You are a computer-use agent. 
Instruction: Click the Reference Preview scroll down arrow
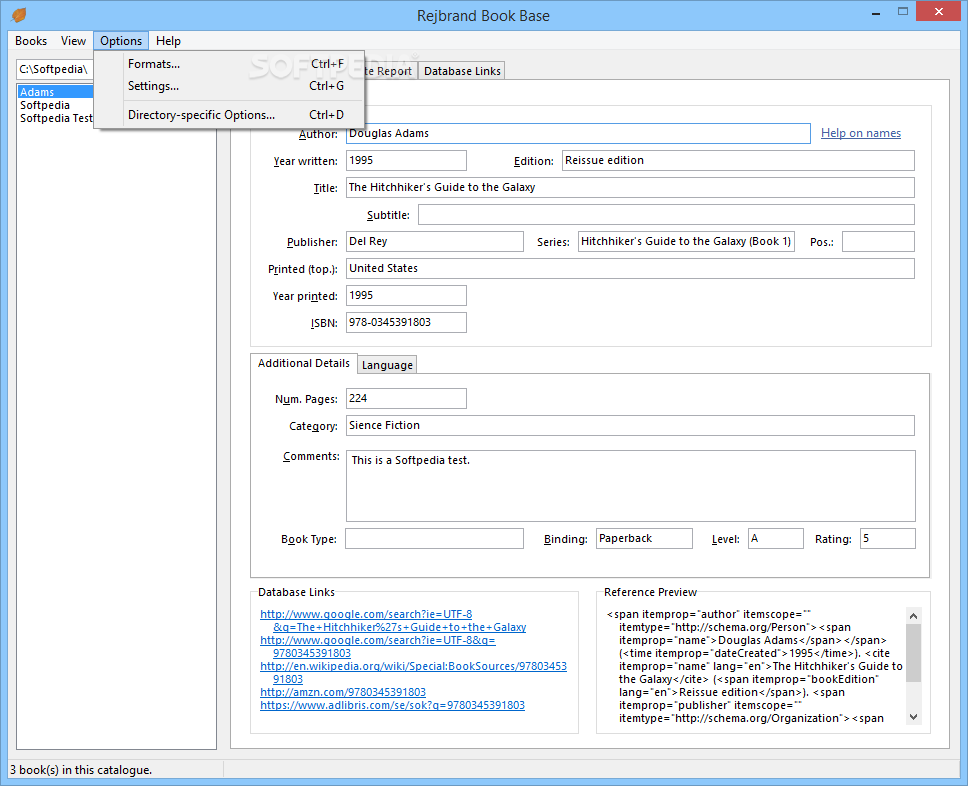coord(914,717)
